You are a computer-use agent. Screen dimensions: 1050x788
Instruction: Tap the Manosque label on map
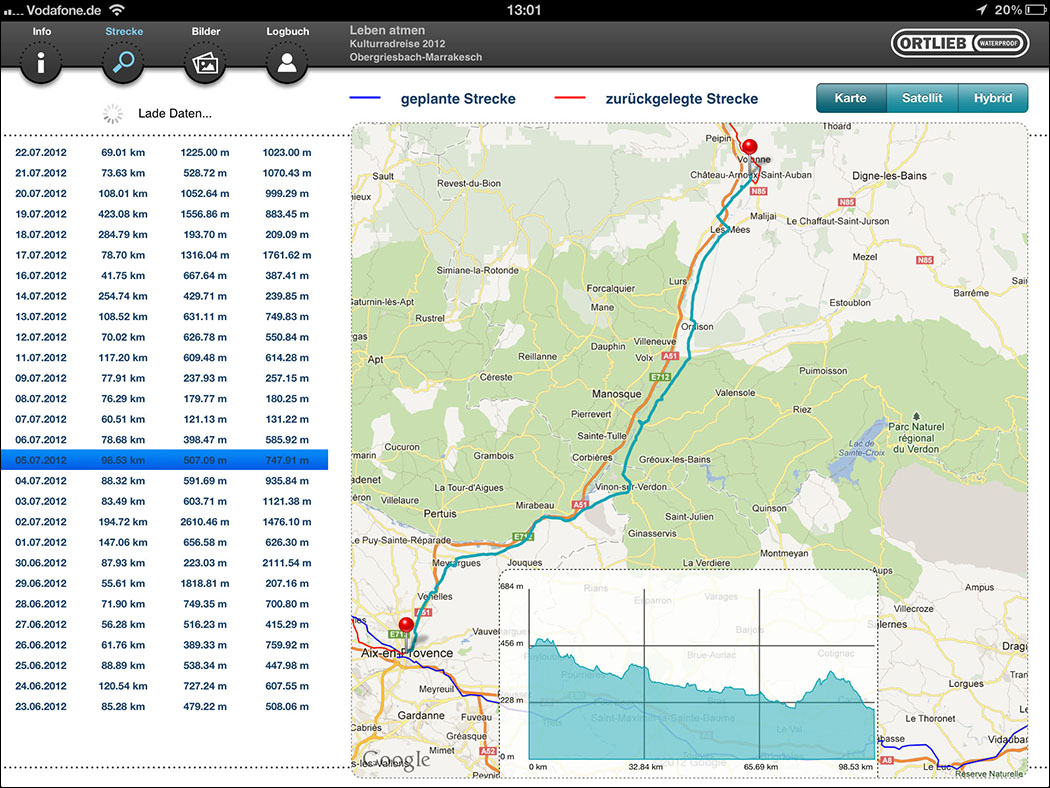click(616, 394)
